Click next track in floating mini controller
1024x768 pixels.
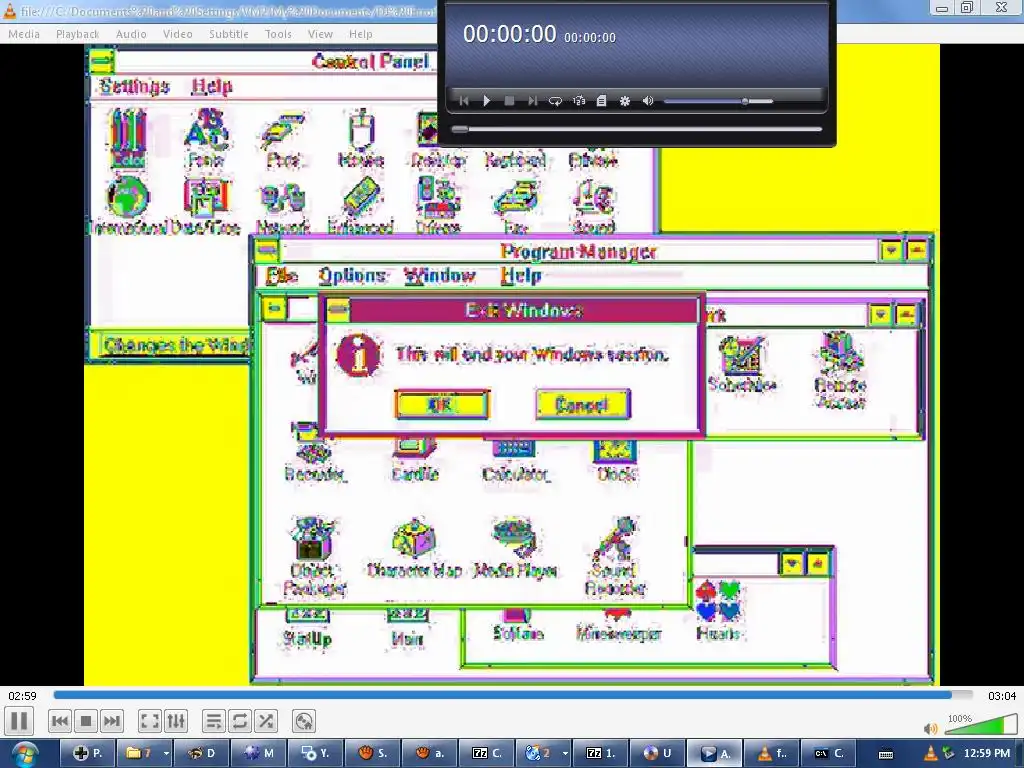tap(532, 101)
